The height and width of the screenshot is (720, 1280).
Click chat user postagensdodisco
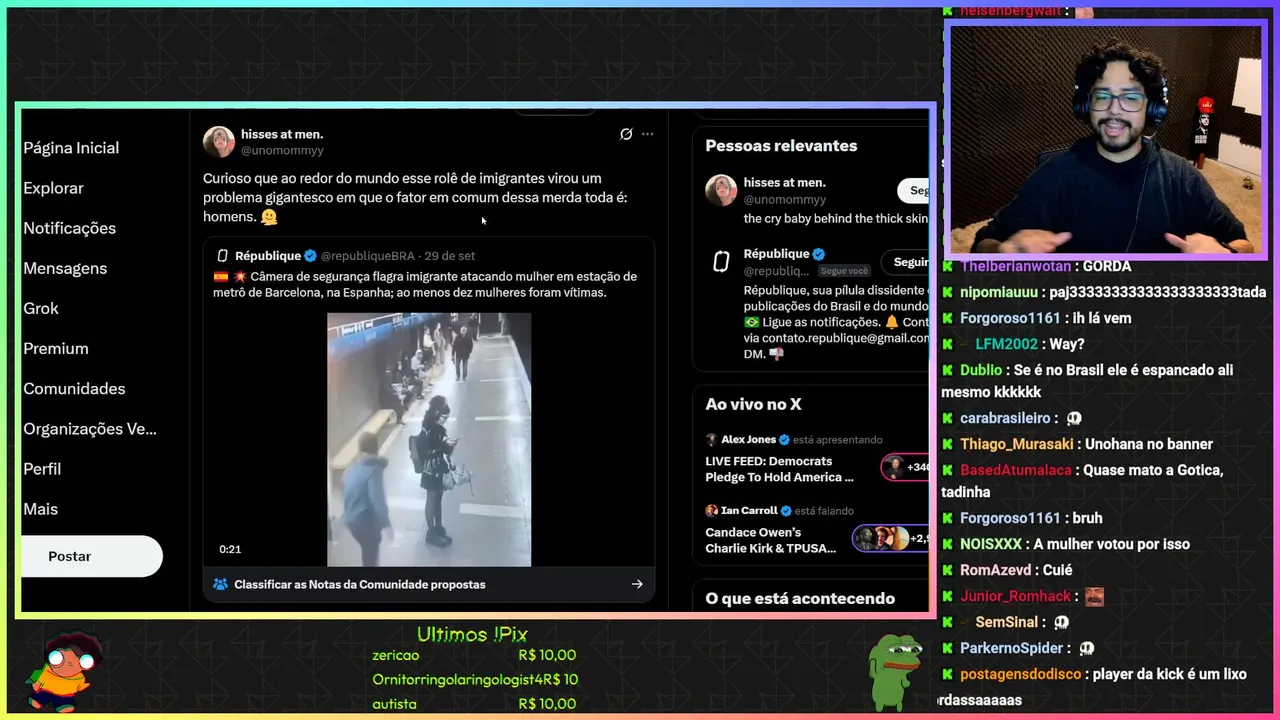[x=1021, y=674]
